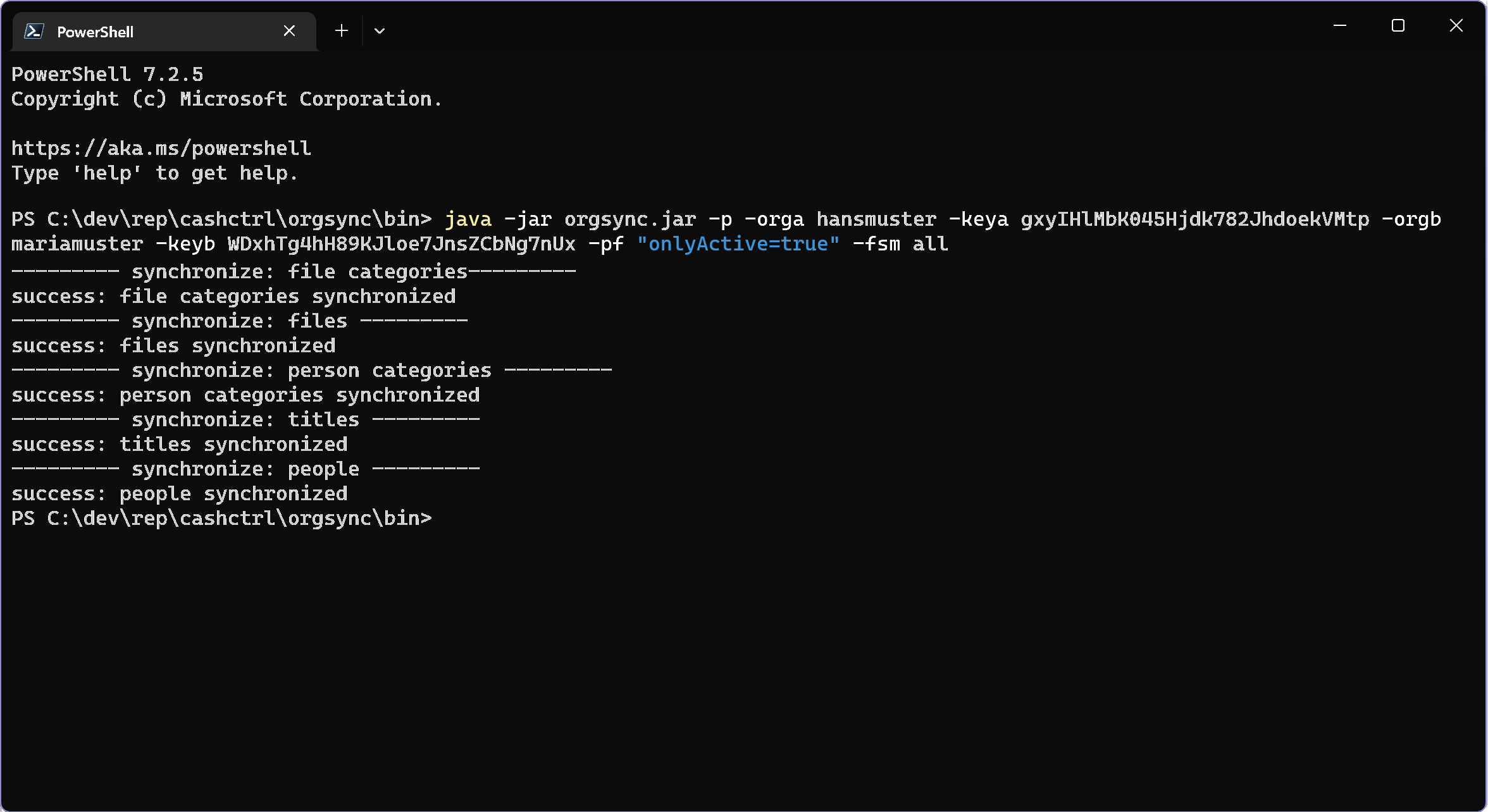
Task: Click on orgsync.jar in the command
Action: (630, 219)
